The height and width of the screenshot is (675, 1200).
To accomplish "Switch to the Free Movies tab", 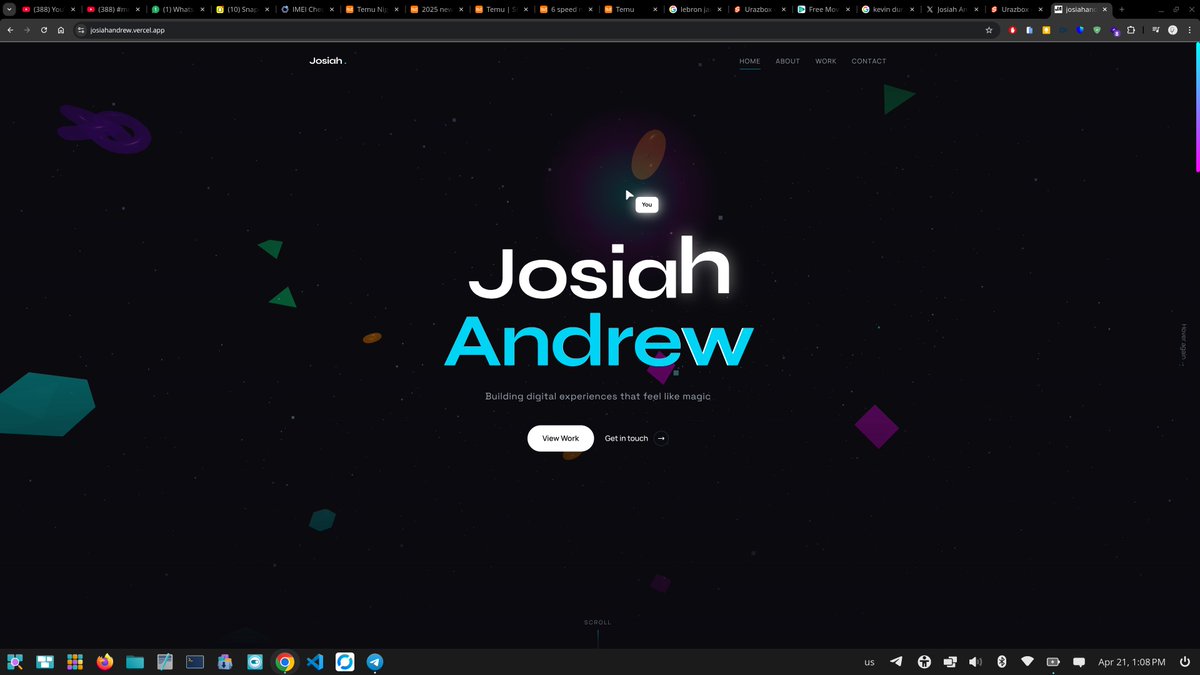I will point(824,9).
